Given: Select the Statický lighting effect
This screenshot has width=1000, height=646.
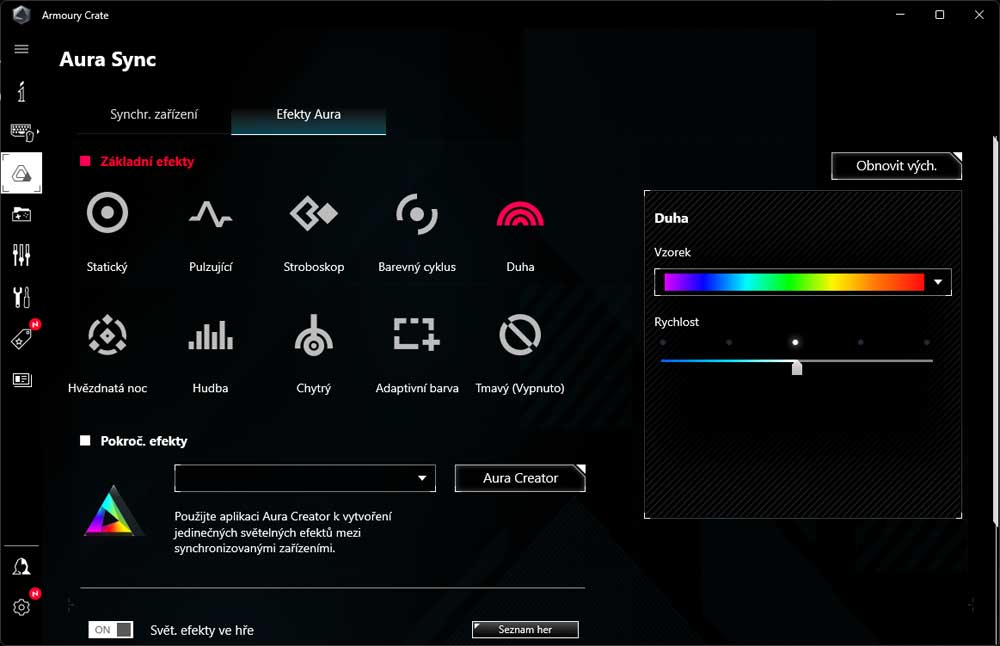Looking at the screenshot, I should point(107,212).
